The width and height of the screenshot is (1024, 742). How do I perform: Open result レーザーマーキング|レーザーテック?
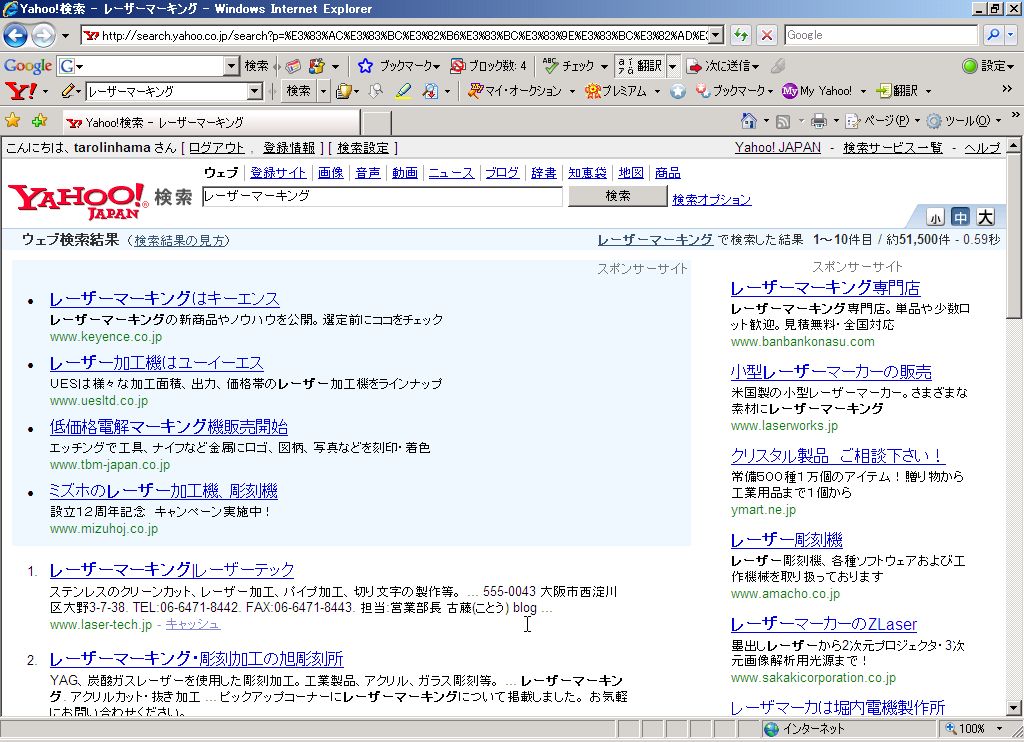click(172, 570)
